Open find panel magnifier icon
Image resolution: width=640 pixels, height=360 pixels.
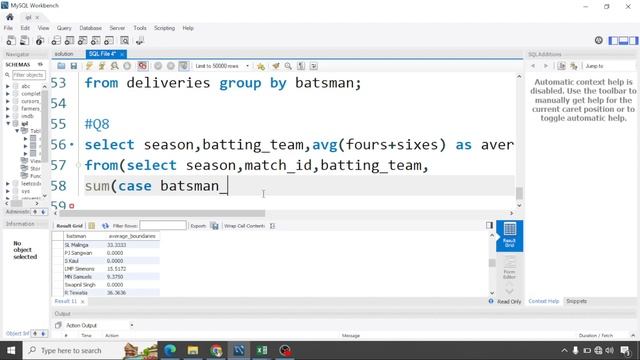(288, 66)
